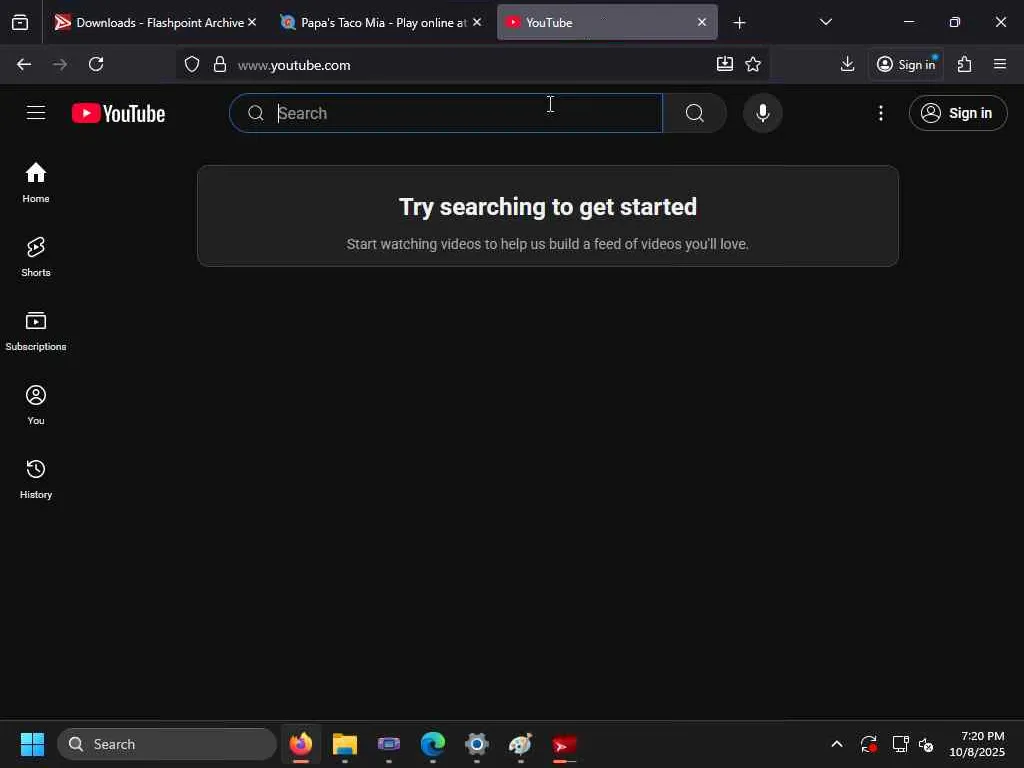
Task: Open Shorts from the sidebar
Action: (36, 257)
